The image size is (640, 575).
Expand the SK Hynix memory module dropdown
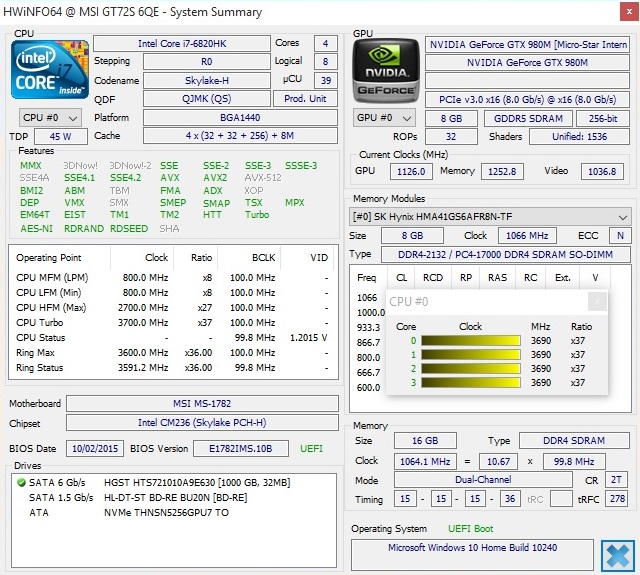pyautogui.click(x=490, y=217)
